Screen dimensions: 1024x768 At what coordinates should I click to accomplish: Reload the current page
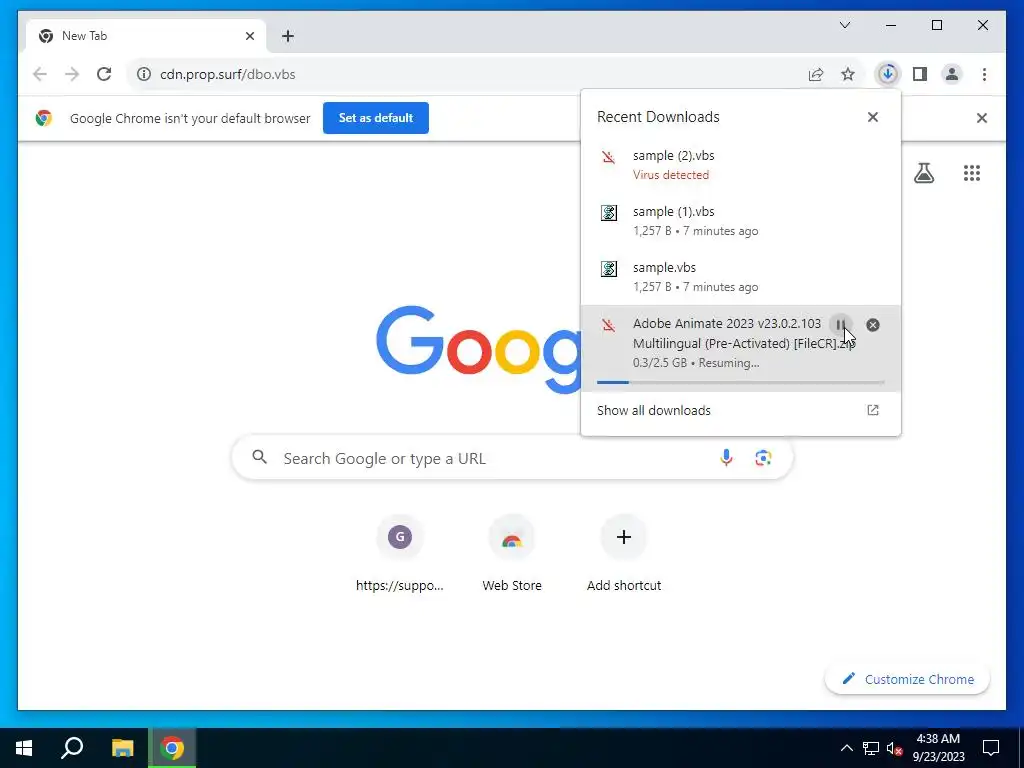tap(104, 74)
